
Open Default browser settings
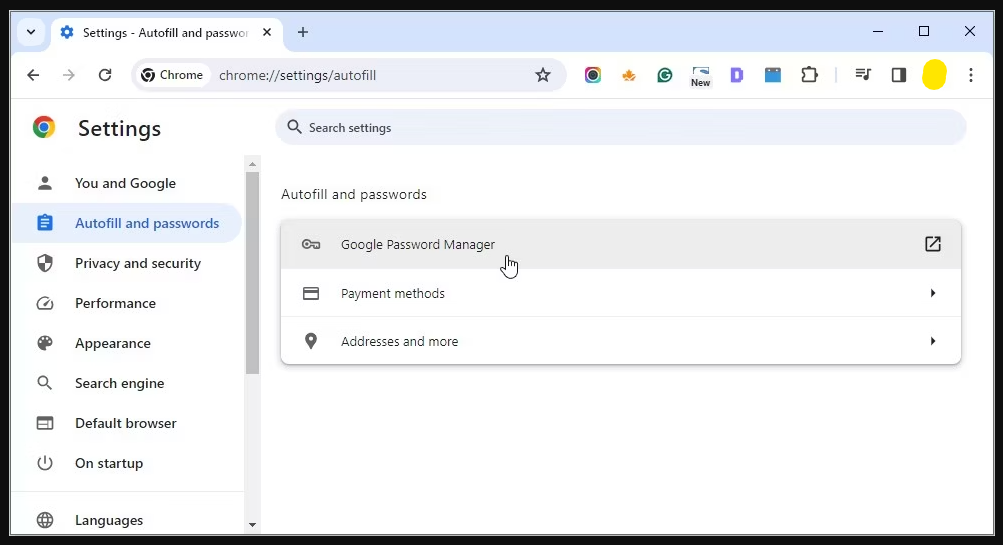125,423
